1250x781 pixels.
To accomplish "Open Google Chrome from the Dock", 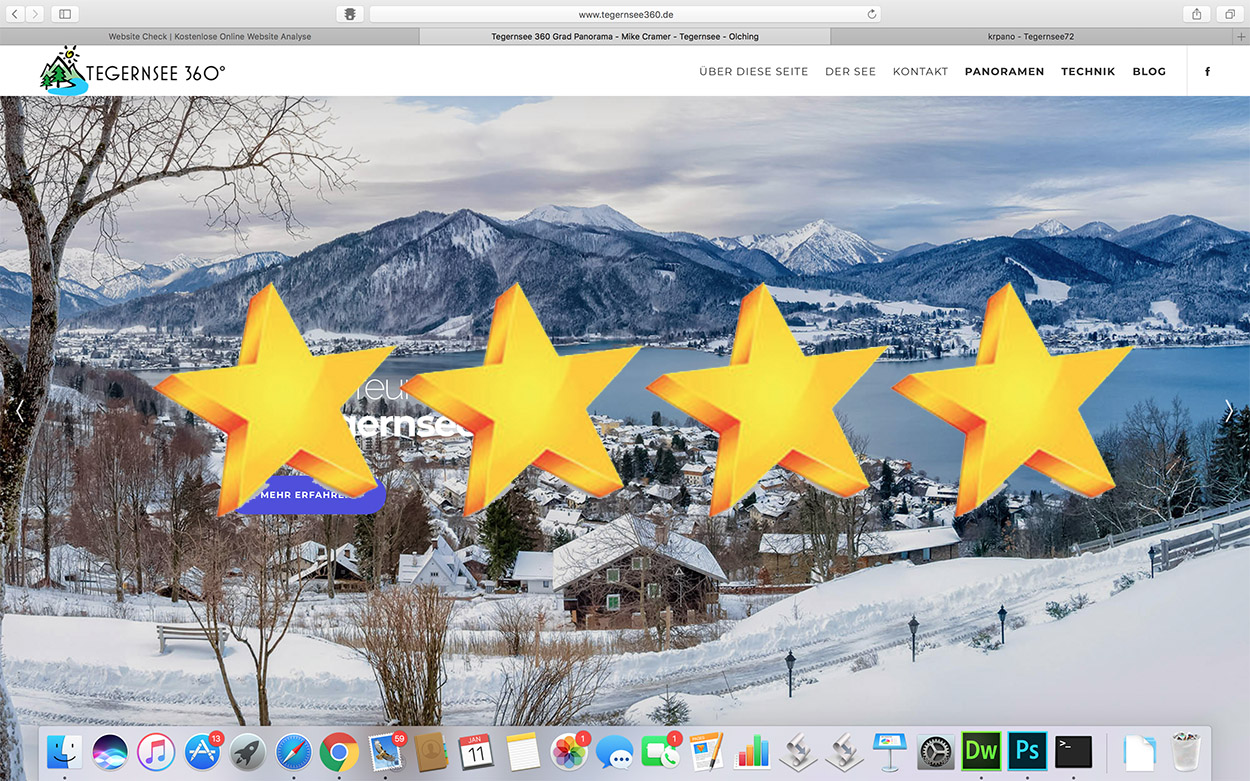I will click(x=339, y=752).
